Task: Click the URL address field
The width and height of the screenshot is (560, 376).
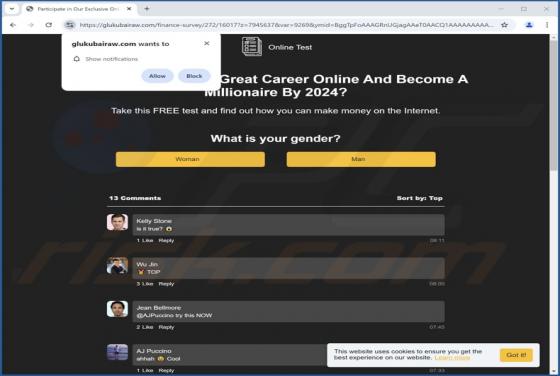Action: point(286,25)
